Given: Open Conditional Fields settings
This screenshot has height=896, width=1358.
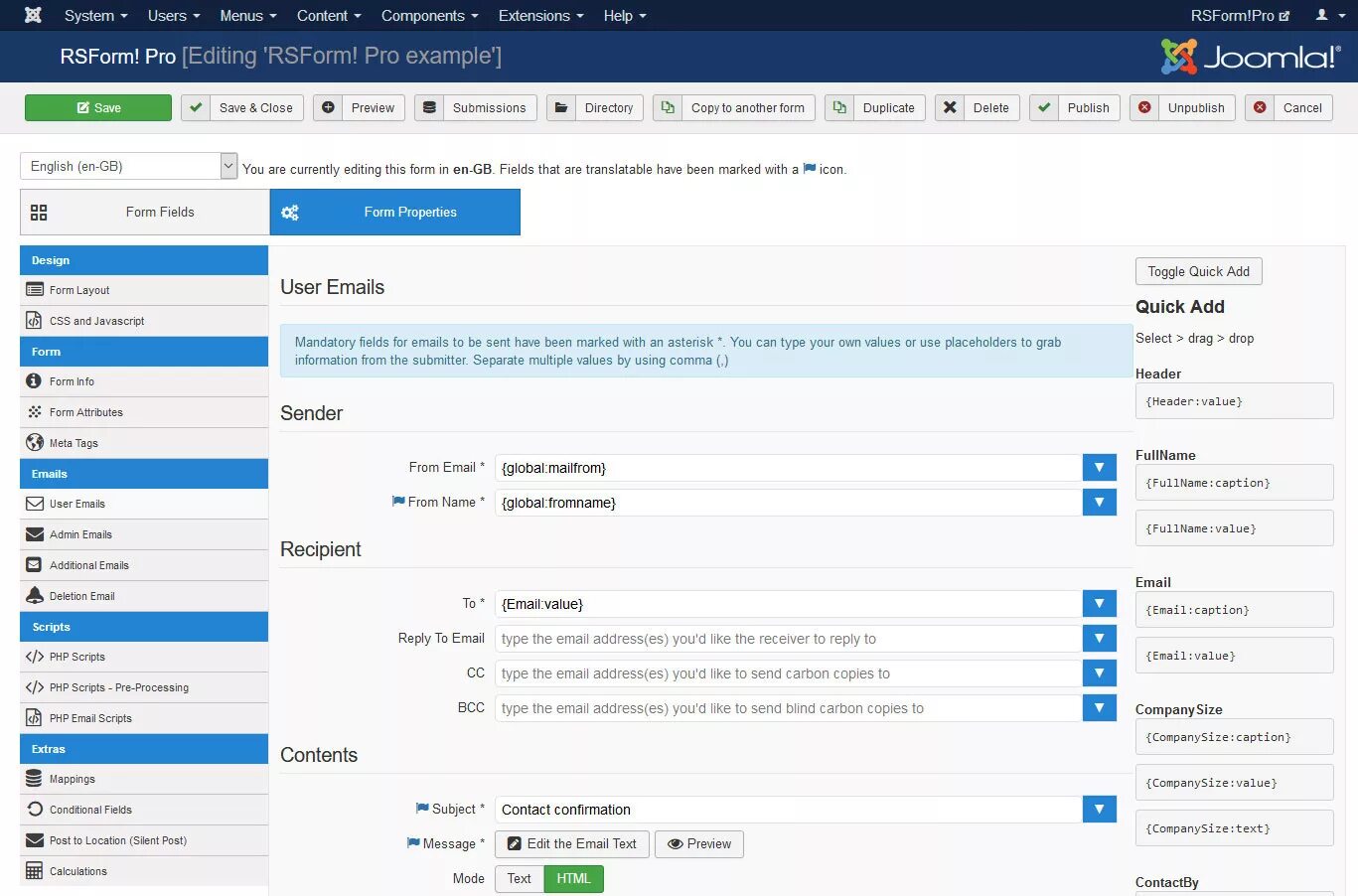Looking at the screenshot, I should click(144, 810).
